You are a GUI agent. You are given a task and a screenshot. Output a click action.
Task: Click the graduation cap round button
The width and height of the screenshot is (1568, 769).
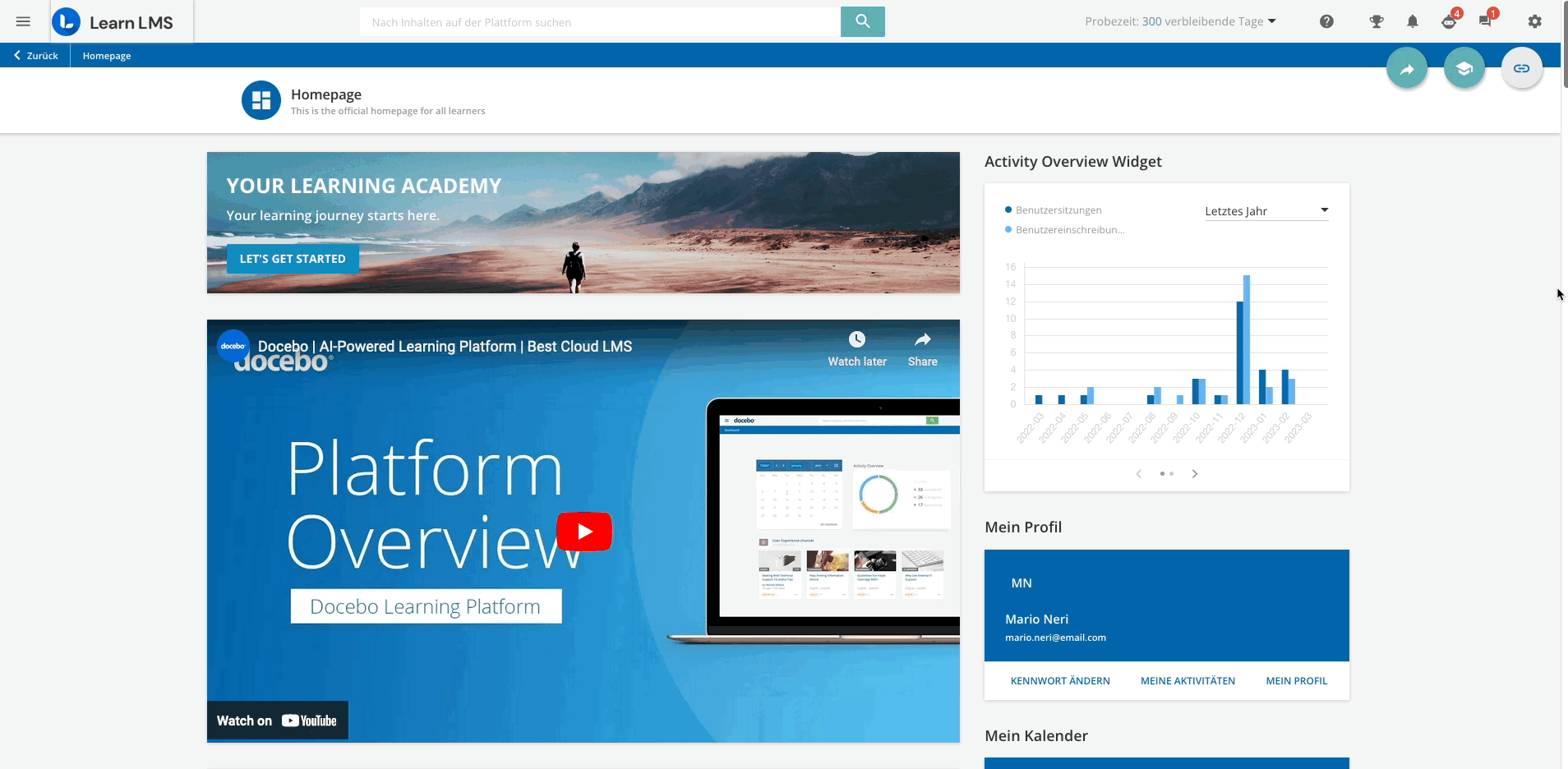click(x=1464, y=69)
